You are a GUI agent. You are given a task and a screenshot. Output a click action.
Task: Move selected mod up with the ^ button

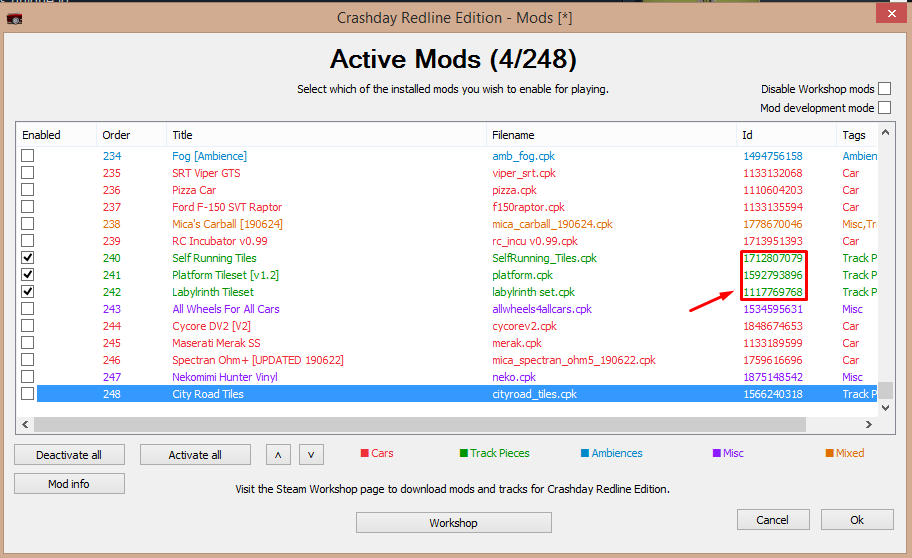278,454
